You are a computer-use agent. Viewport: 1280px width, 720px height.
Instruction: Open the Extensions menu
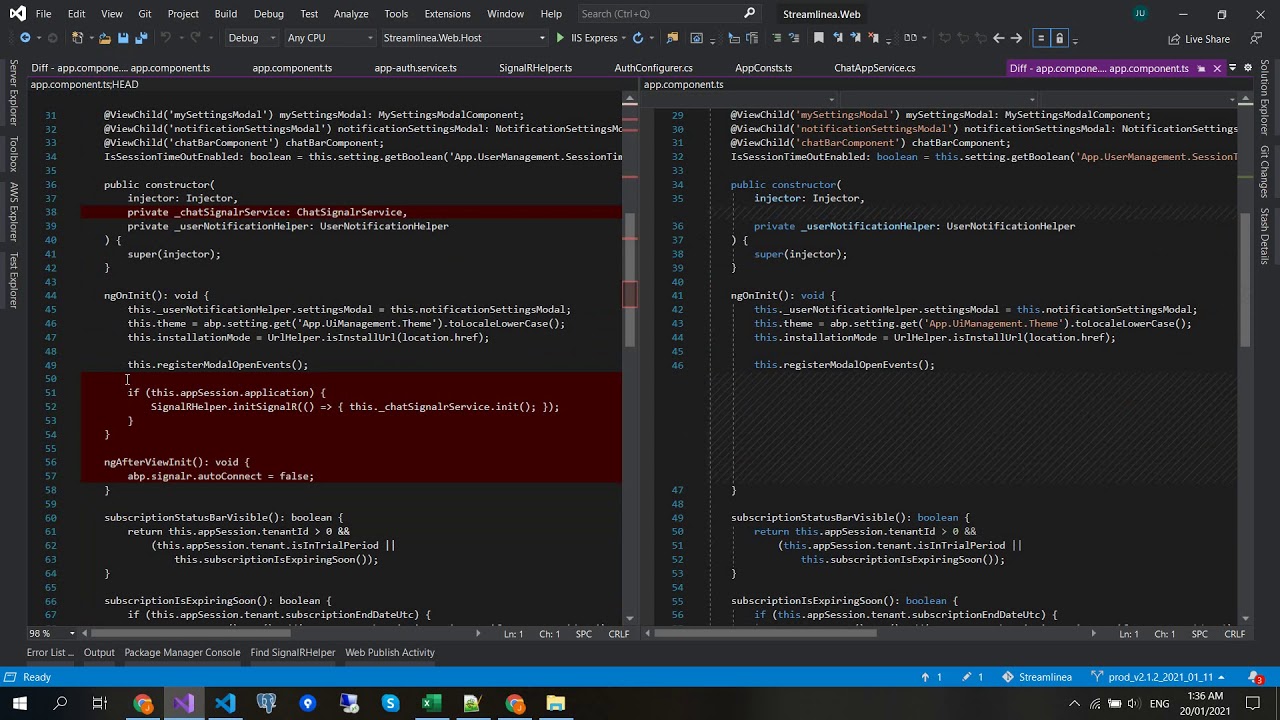tap(447, 13)
